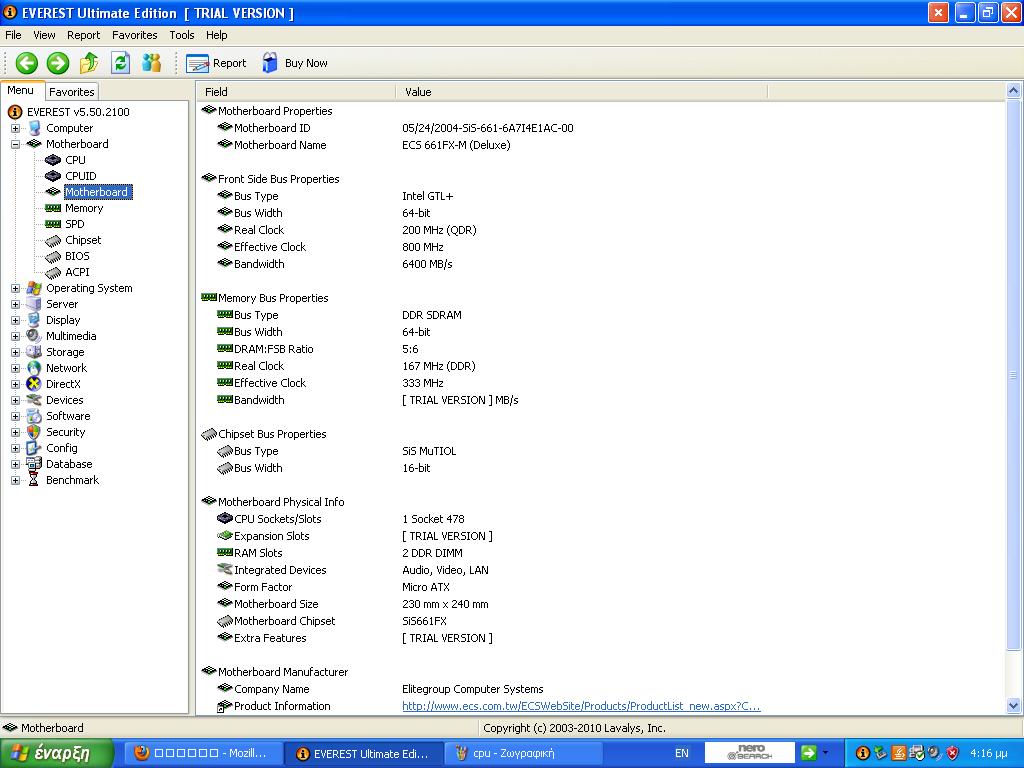This screenshot has width=1024, height=768.
Task: Switch to the Menu tab
Action: click(20, 91)
